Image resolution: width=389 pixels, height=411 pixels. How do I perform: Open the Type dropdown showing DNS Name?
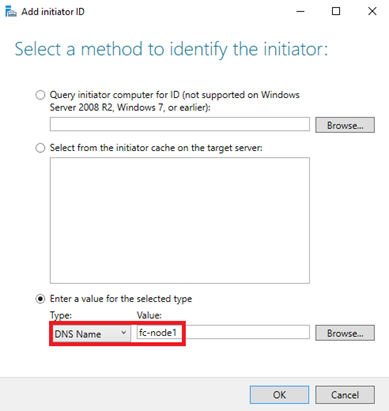tap(90, 334)
